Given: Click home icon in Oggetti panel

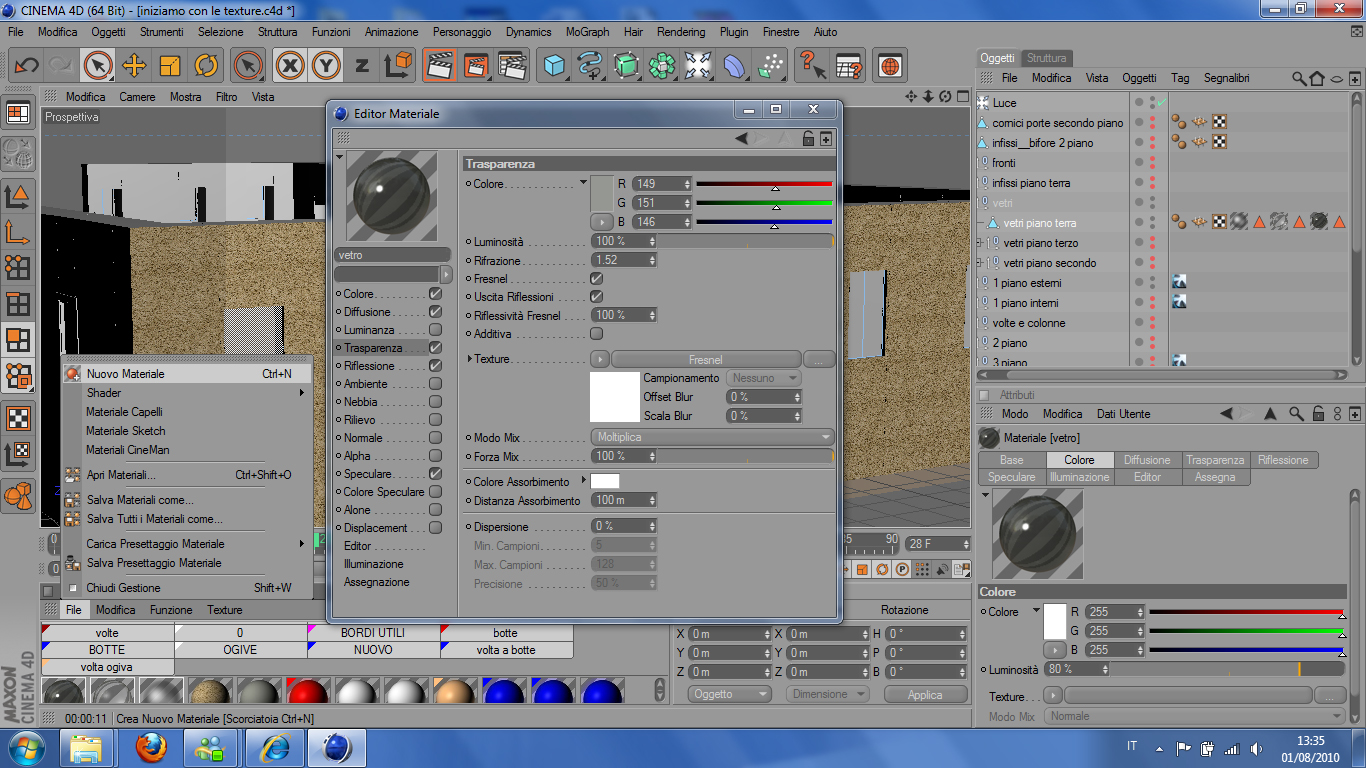Looking at the screenshot, I should point(1317,78).
